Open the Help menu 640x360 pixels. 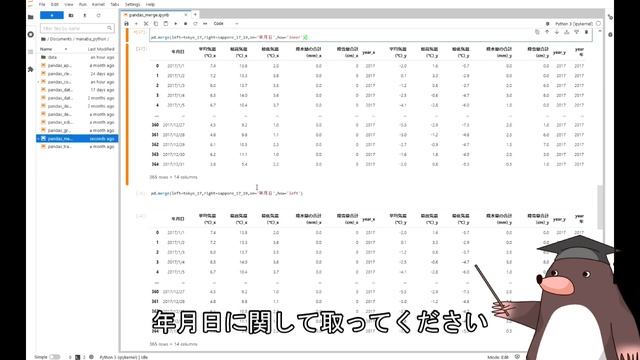pyautogui.click(x=150, y=4)
